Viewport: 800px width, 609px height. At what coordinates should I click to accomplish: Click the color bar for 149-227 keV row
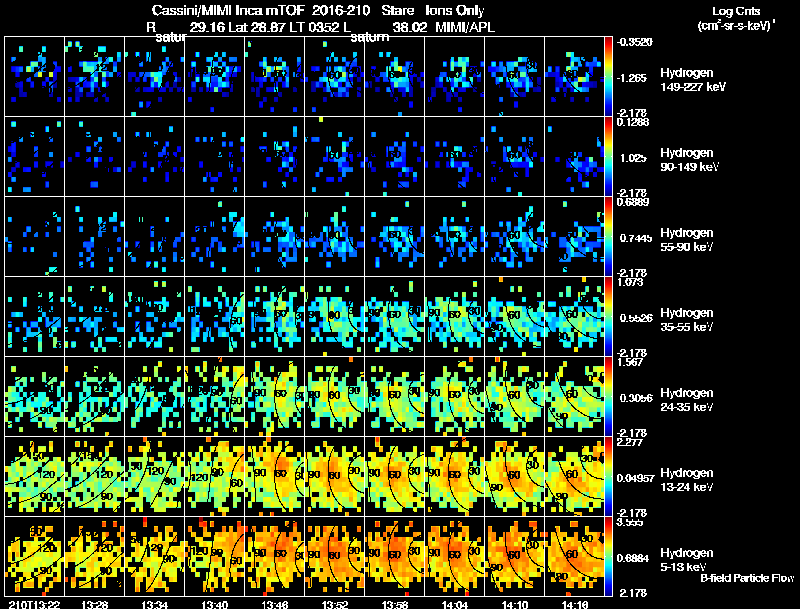[x=608, y=77]
